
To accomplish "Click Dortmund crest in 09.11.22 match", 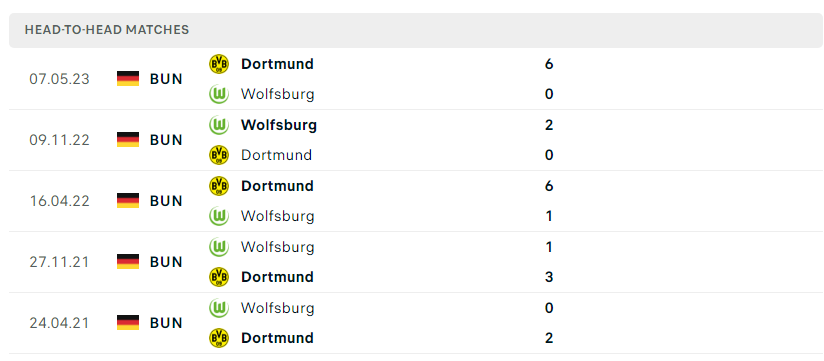I will coord(219,156).
